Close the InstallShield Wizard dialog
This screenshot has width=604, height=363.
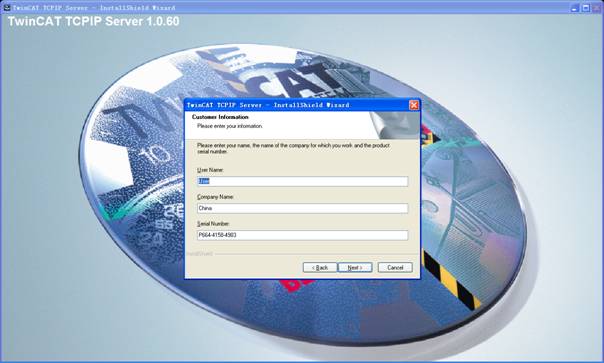pos(414,105)
